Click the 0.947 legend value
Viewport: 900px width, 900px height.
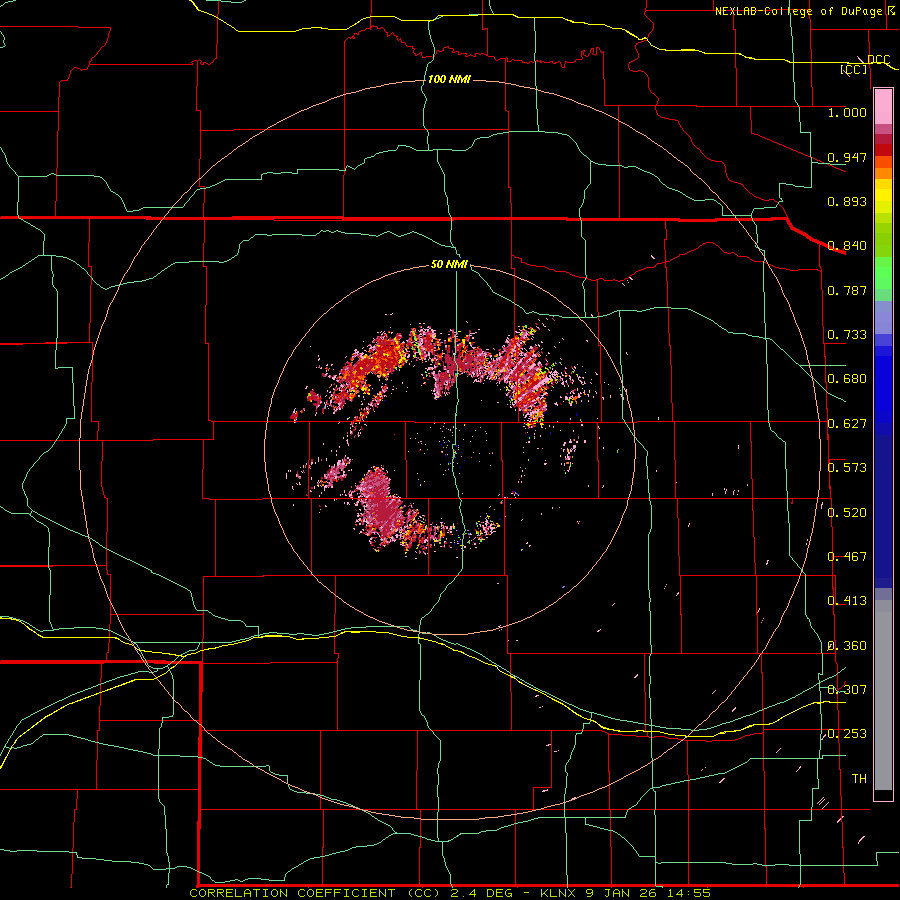[847, 157]
